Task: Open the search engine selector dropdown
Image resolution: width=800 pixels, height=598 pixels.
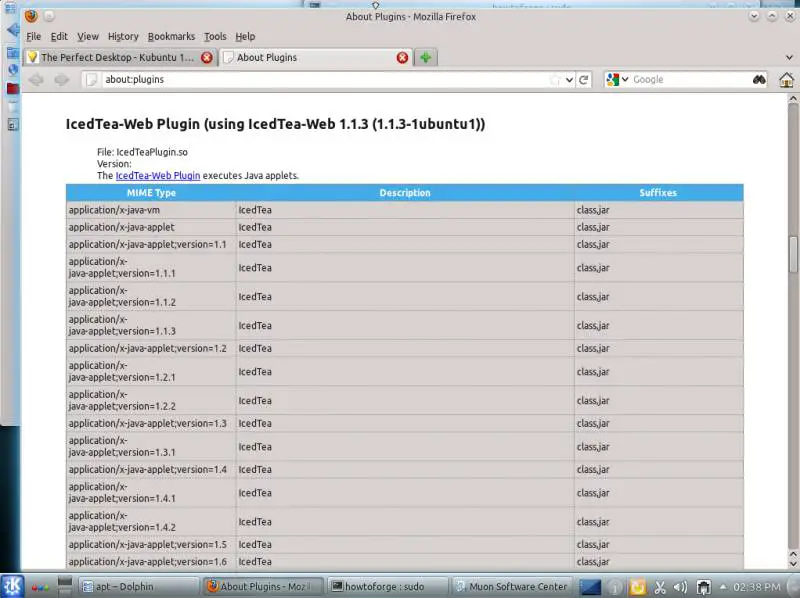Action: click(x=625, y=80)
